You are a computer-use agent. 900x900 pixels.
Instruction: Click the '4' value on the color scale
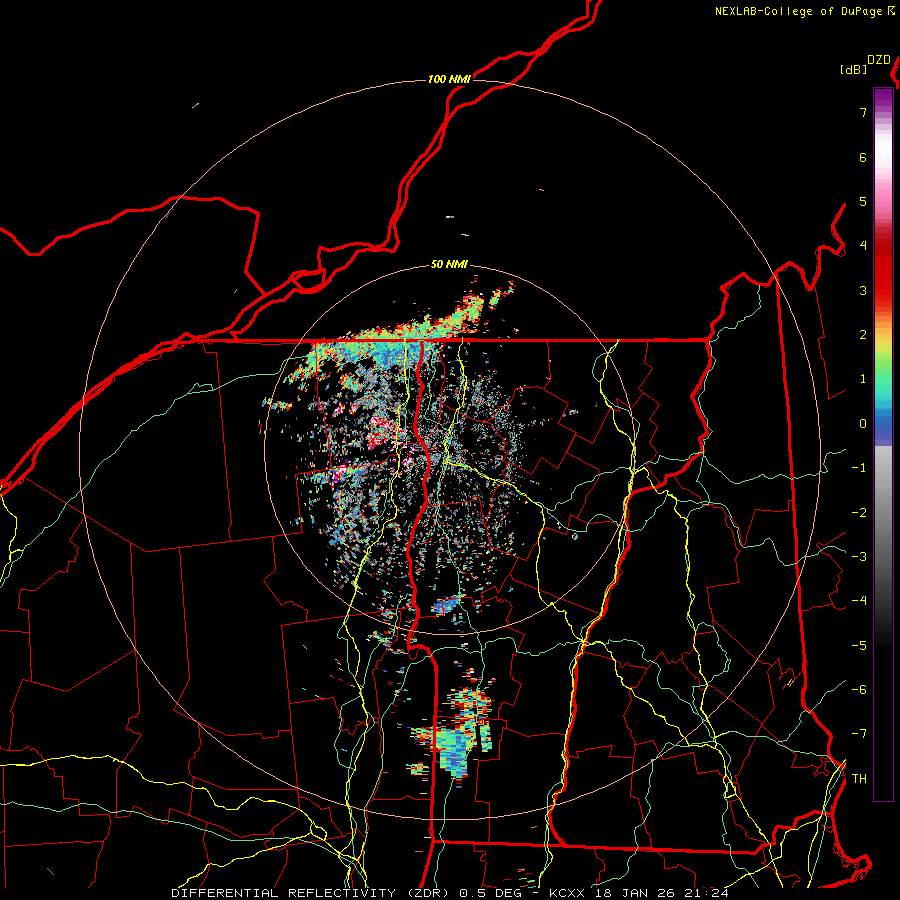click(863, 246)
